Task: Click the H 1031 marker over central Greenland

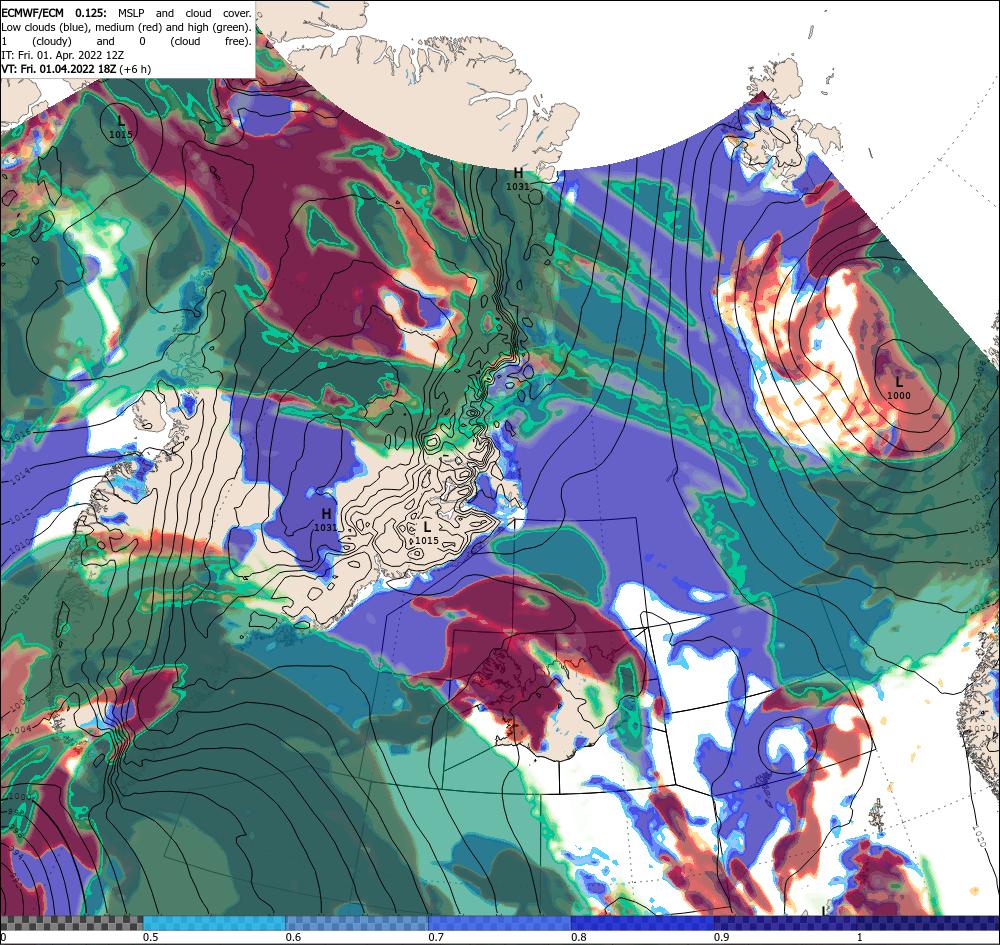Action: point(326,520)
